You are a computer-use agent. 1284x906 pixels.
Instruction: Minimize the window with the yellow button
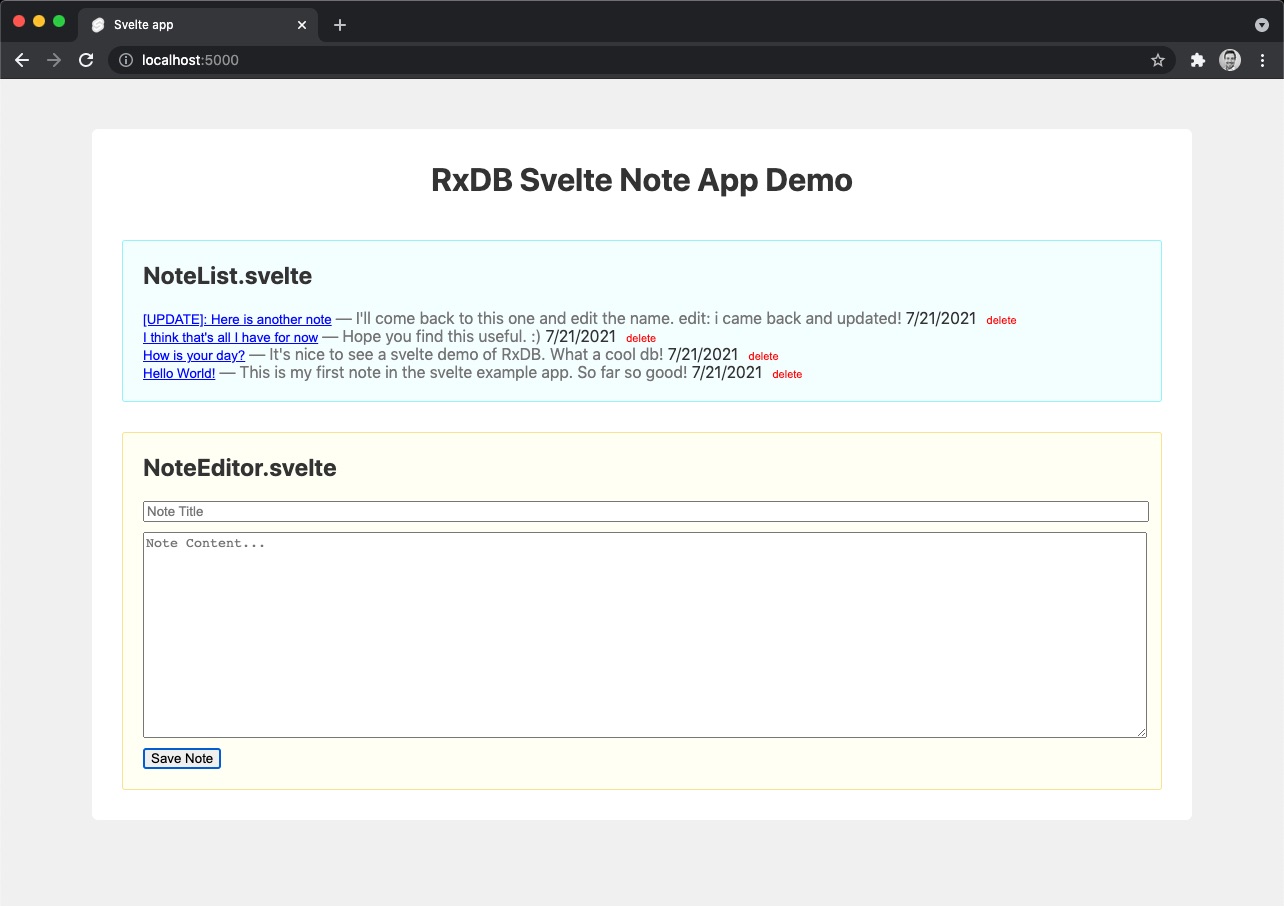pos(39,21)
